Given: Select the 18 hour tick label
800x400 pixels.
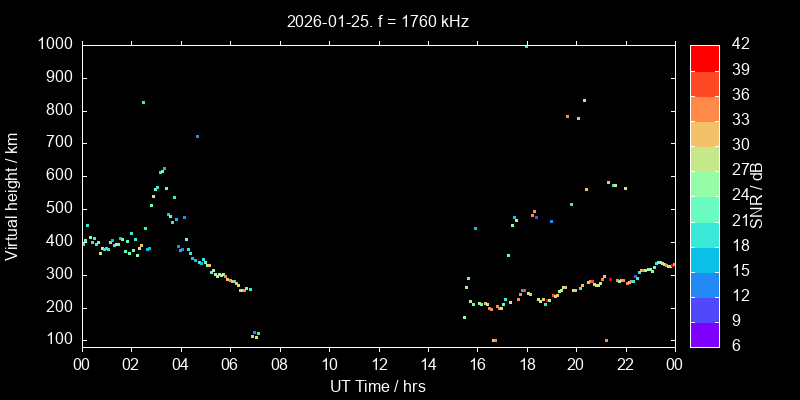Looking at the screenshot, I should 526,365.
